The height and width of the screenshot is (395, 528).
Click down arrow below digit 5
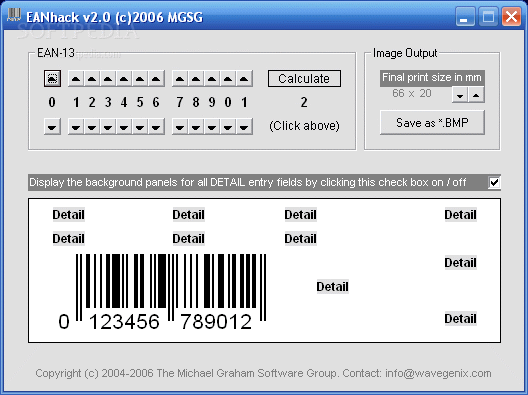pyautogui.click(x=140, y=127)
